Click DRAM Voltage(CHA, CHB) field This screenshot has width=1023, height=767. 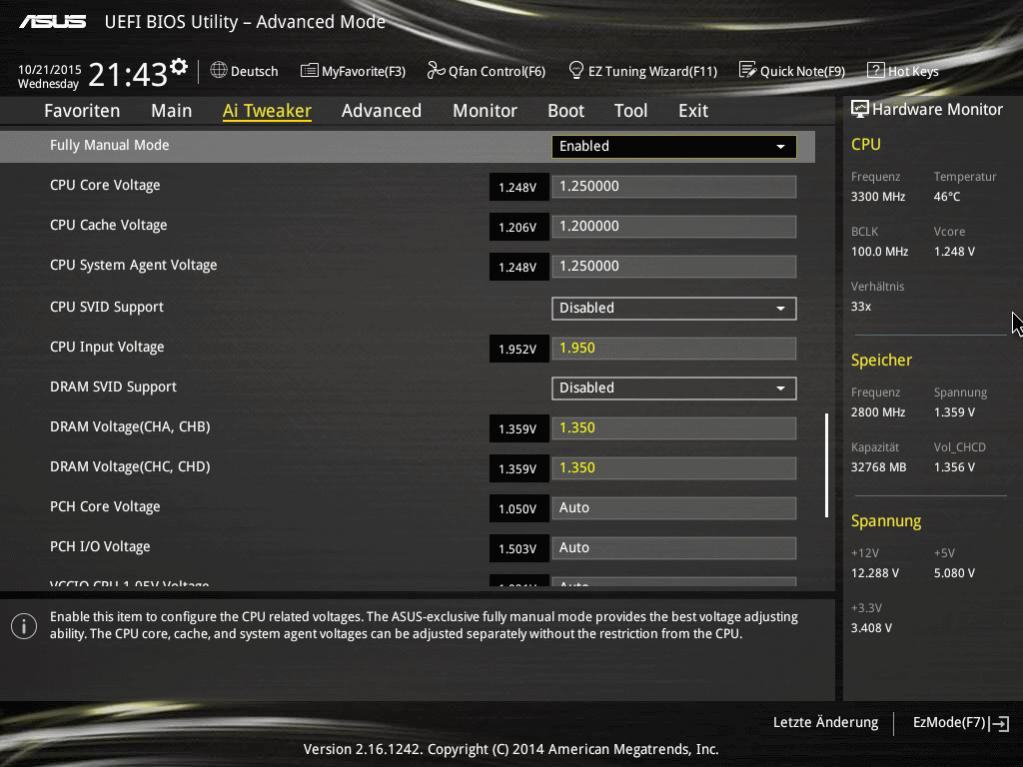click(x=674, y=429)
